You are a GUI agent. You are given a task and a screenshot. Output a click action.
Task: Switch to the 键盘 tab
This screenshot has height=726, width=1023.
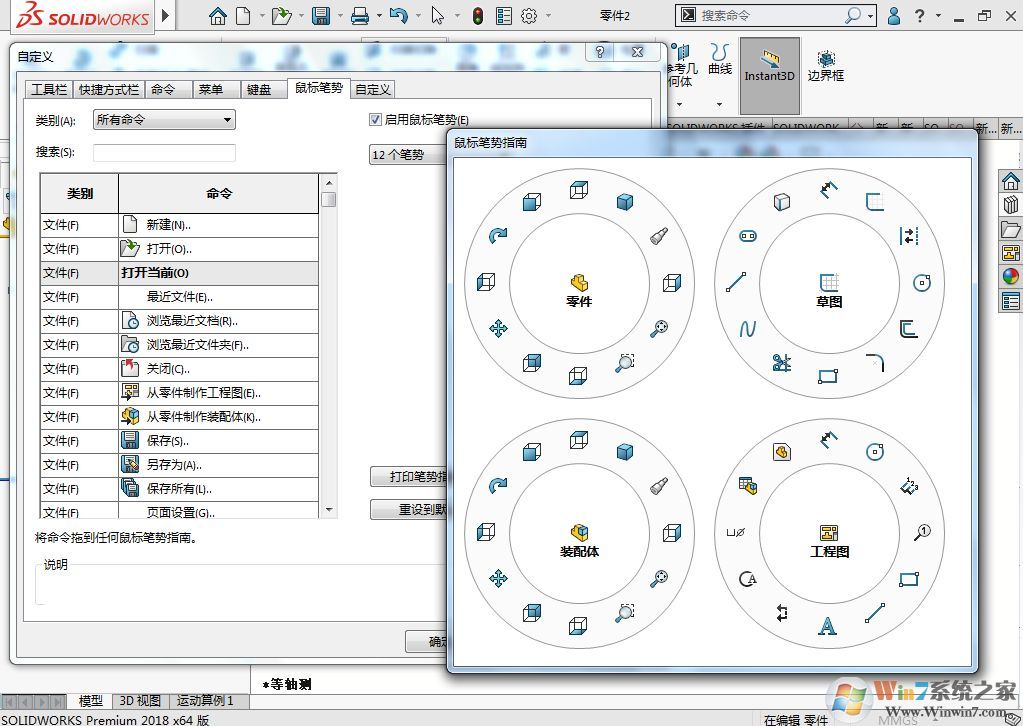[x=261, y=89]
